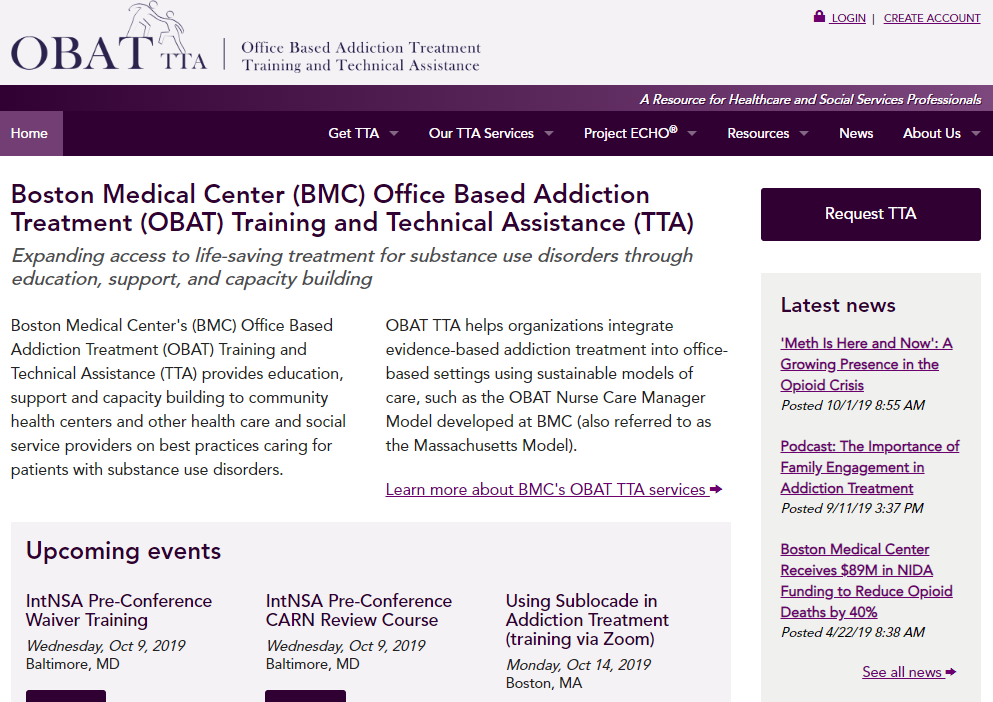
Task: Open the Project ECHO menu
Action: 630,133
